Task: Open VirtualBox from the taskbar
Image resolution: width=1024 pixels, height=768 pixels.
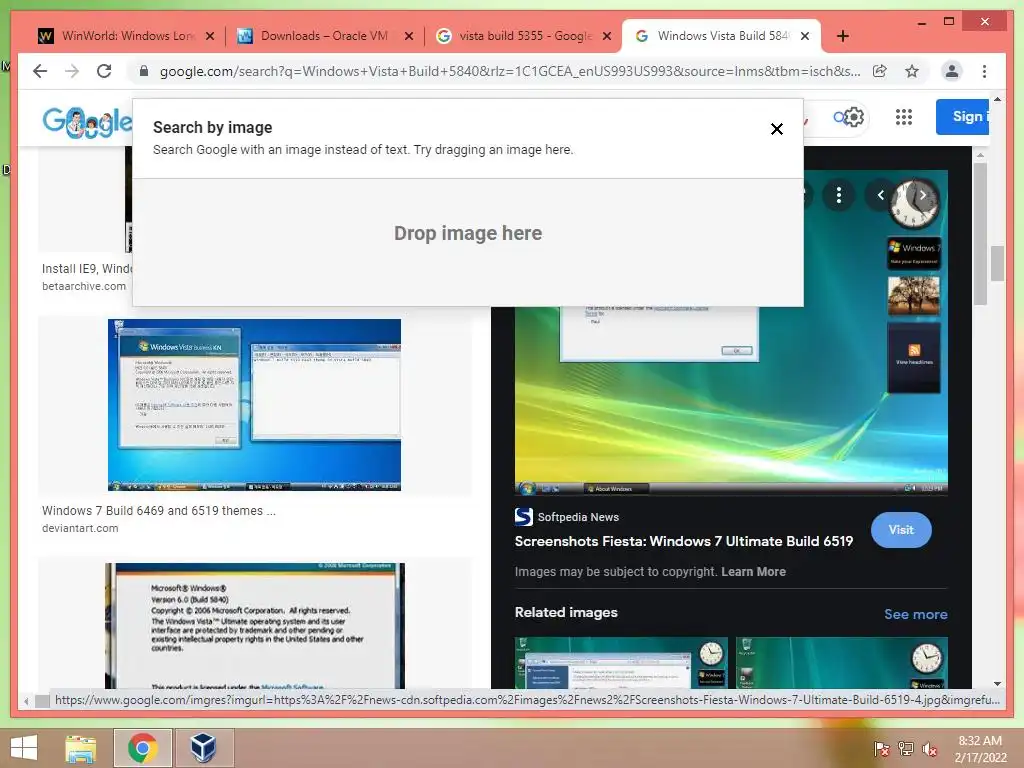Action: click(203, 748)
